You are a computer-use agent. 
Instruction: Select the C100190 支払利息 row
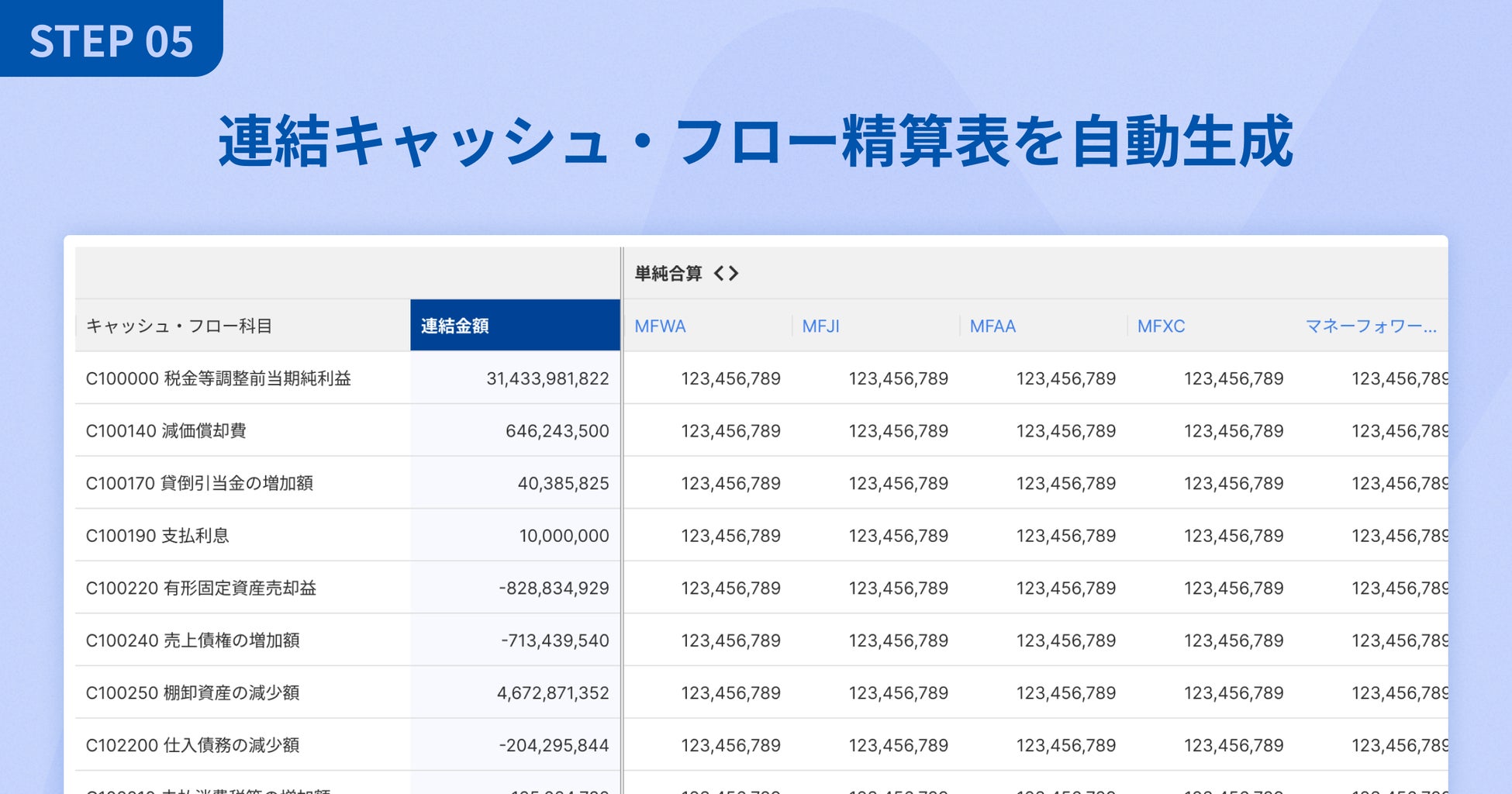tap(157, 536)
